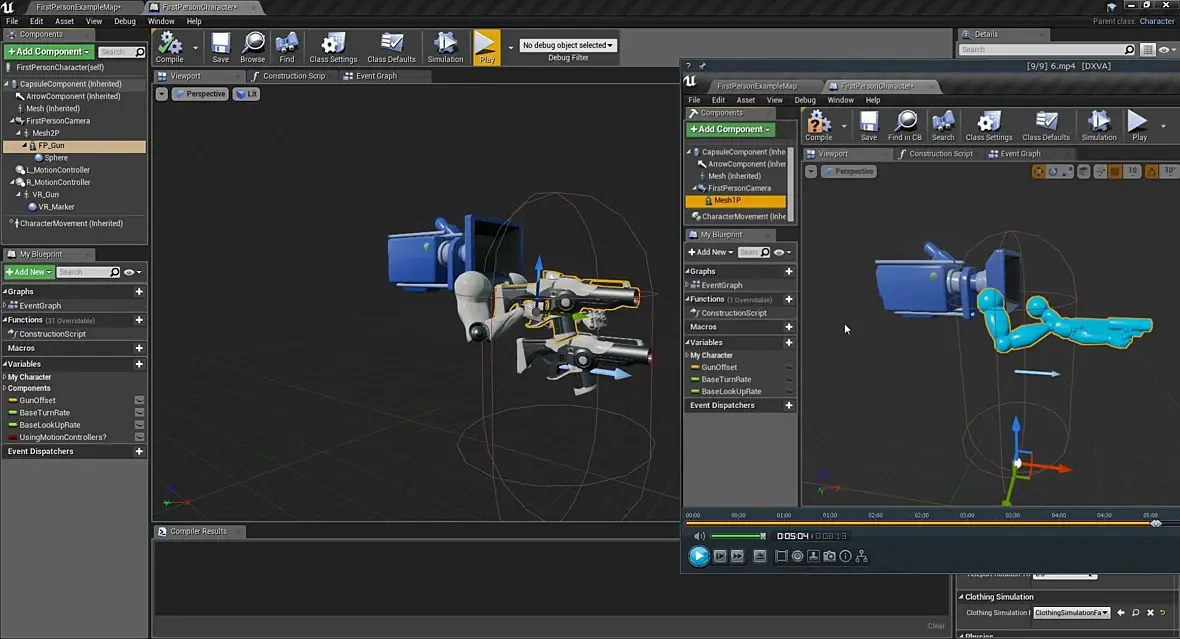Open the 'No debug object selected' dropdown
Image resolution: width=1180 pixels, height=639 pixels.
(x=568, y=45)
